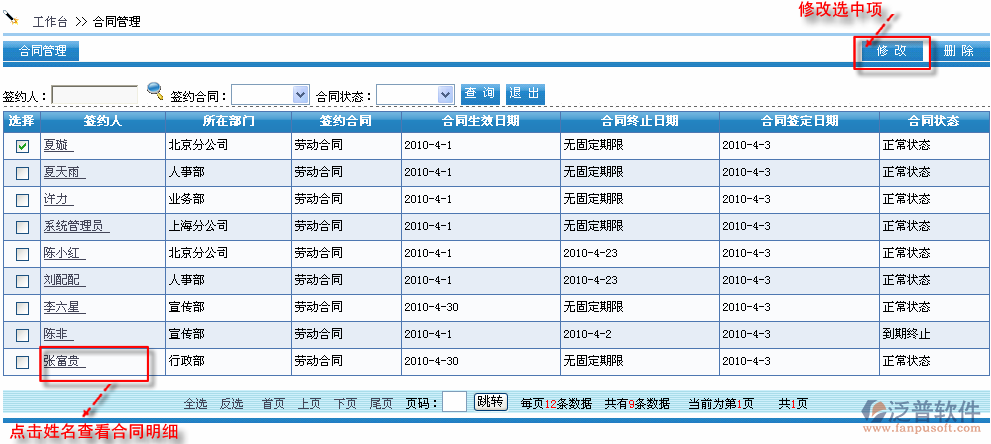Viewport: 991px width, 444px height.
Task: Open contract details for 张富贵
Action: coord(63,361)
